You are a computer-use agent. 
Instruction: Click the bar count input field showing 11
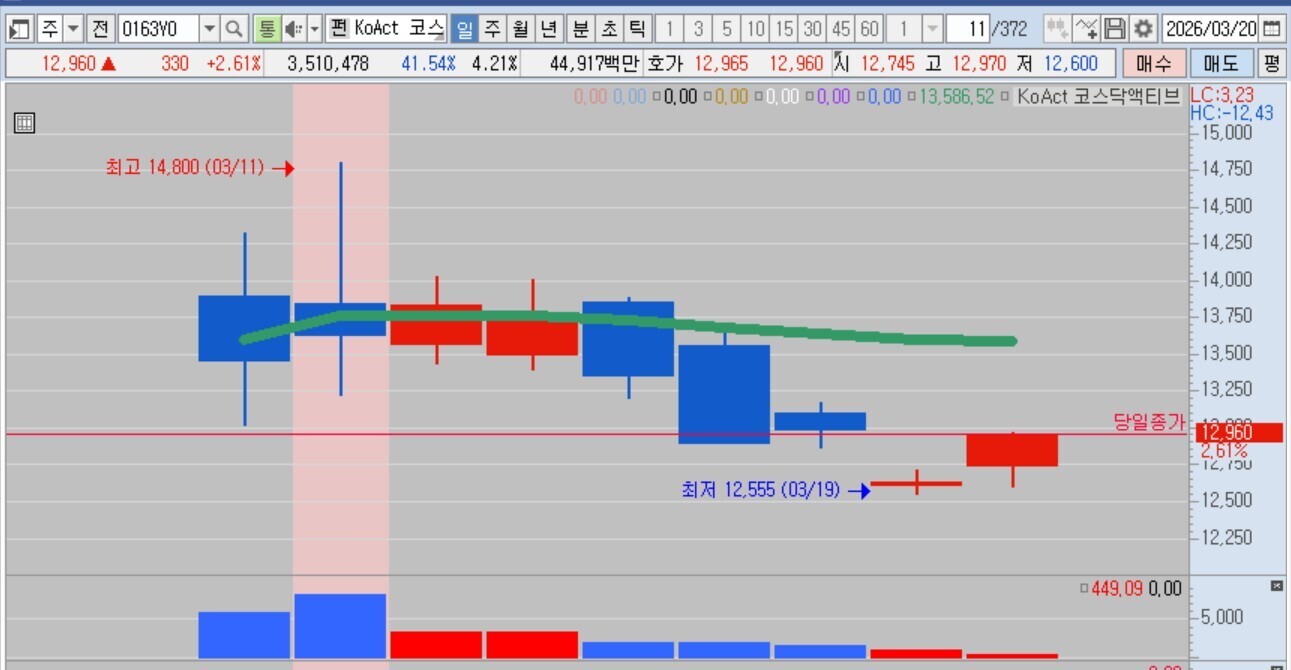click(967, 28)
